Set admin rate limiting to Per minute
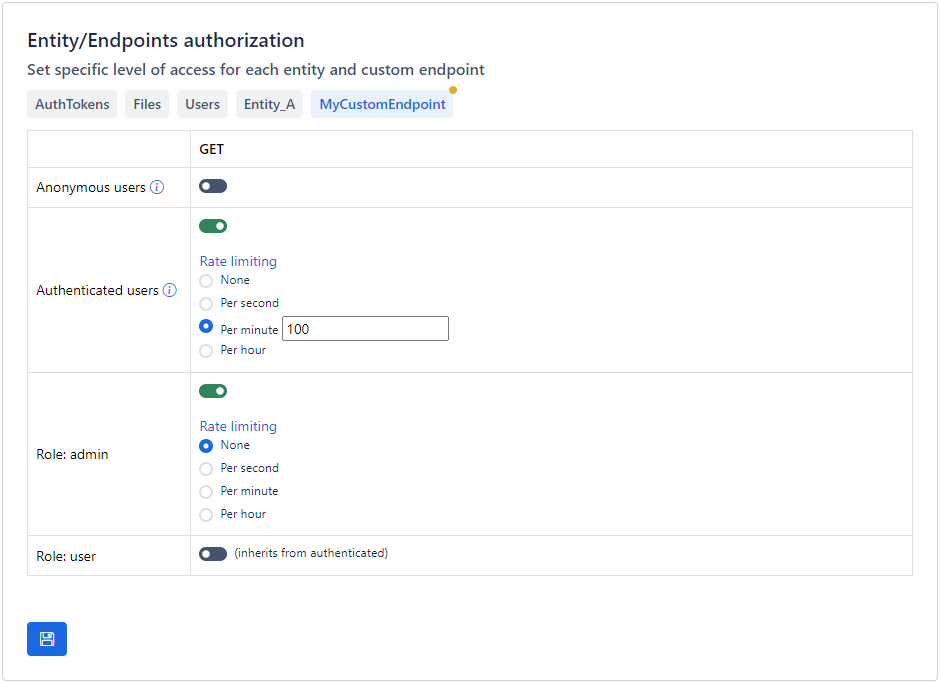The image size is (940, 682). [206, 492]
